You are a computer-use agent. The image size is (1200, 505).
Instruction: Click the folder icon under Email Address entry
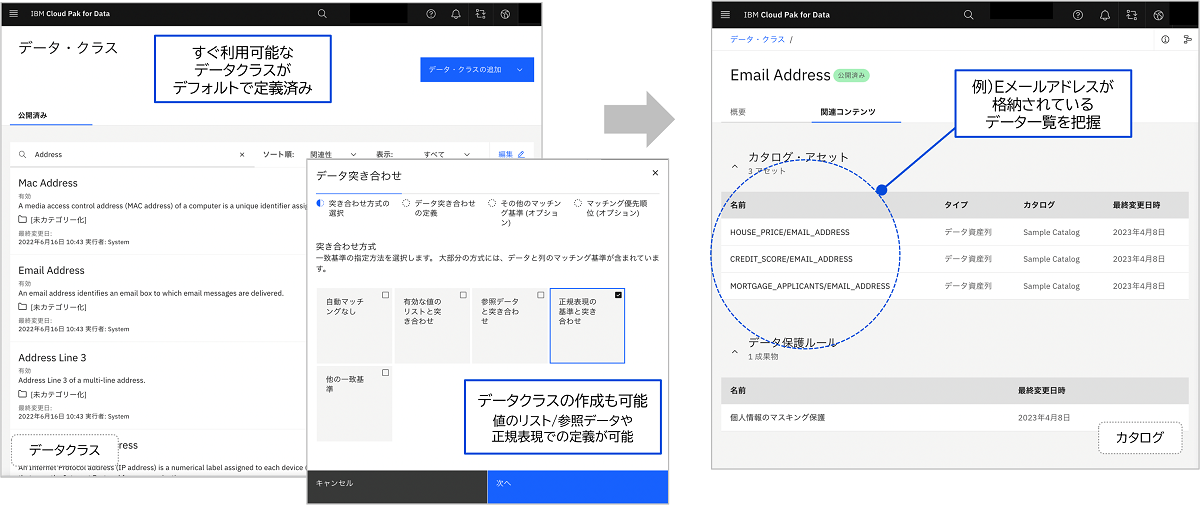23,306
